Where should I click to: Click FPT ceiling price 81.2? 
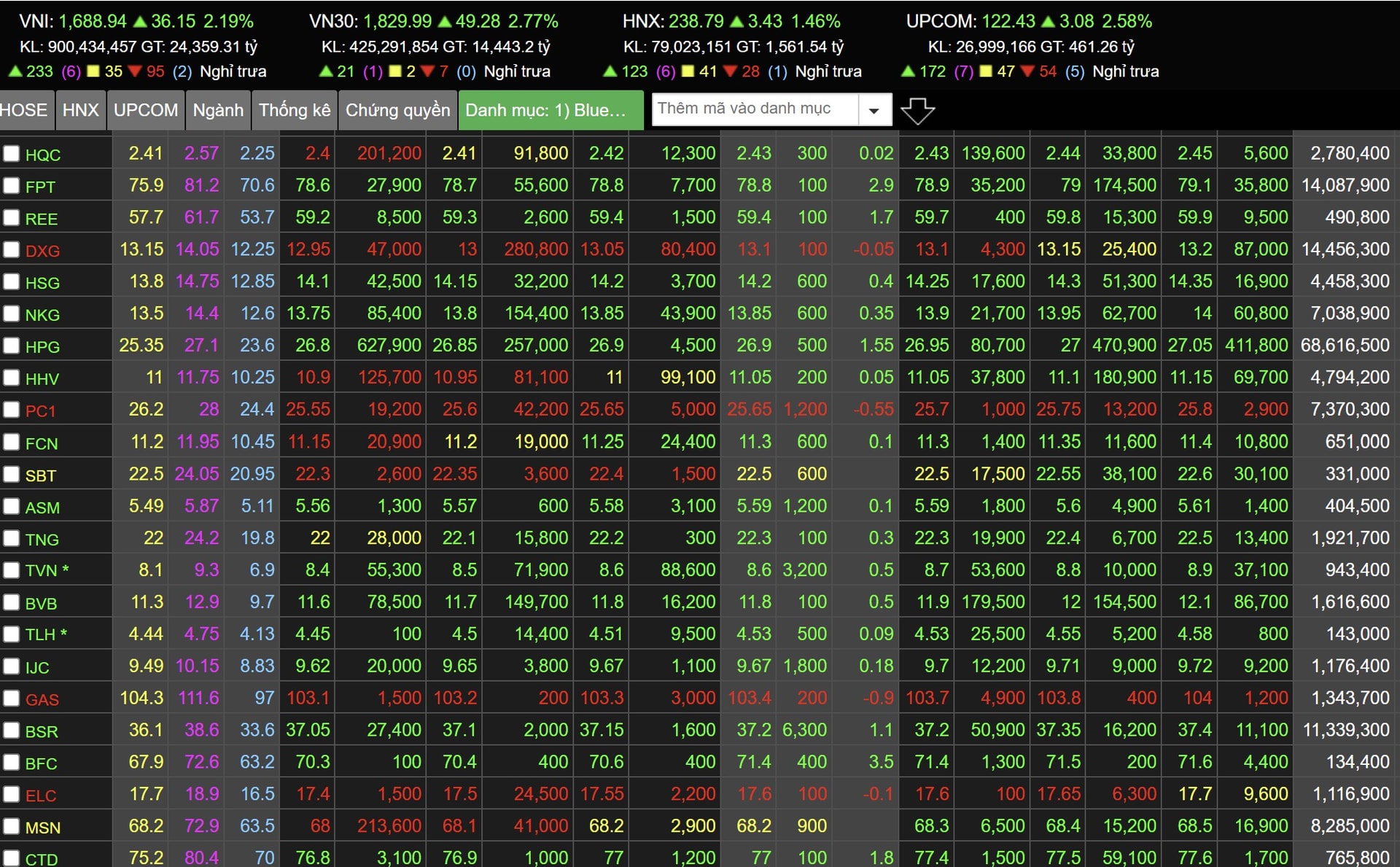(201, 185)
